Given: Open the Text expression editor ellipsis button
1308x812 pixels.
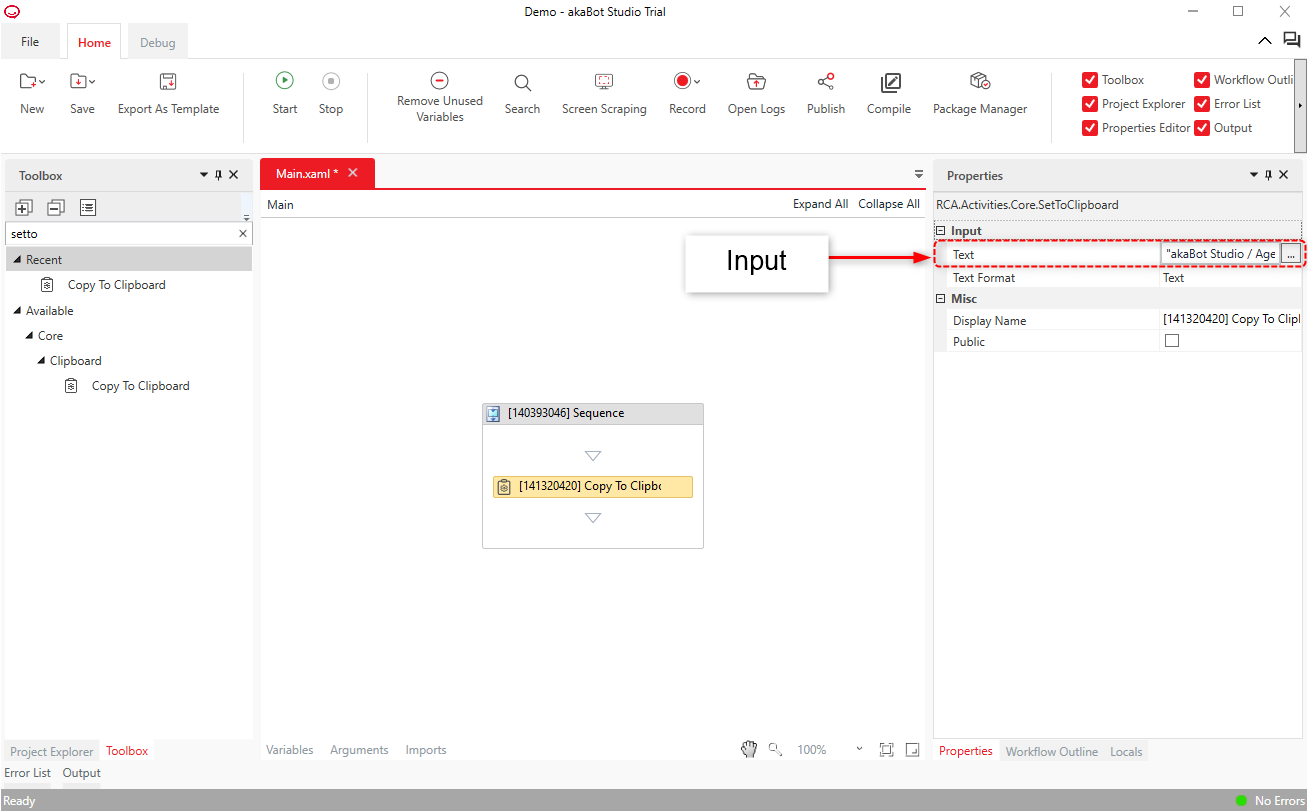Looking at the screenshot, I should tap(1291, 255).
